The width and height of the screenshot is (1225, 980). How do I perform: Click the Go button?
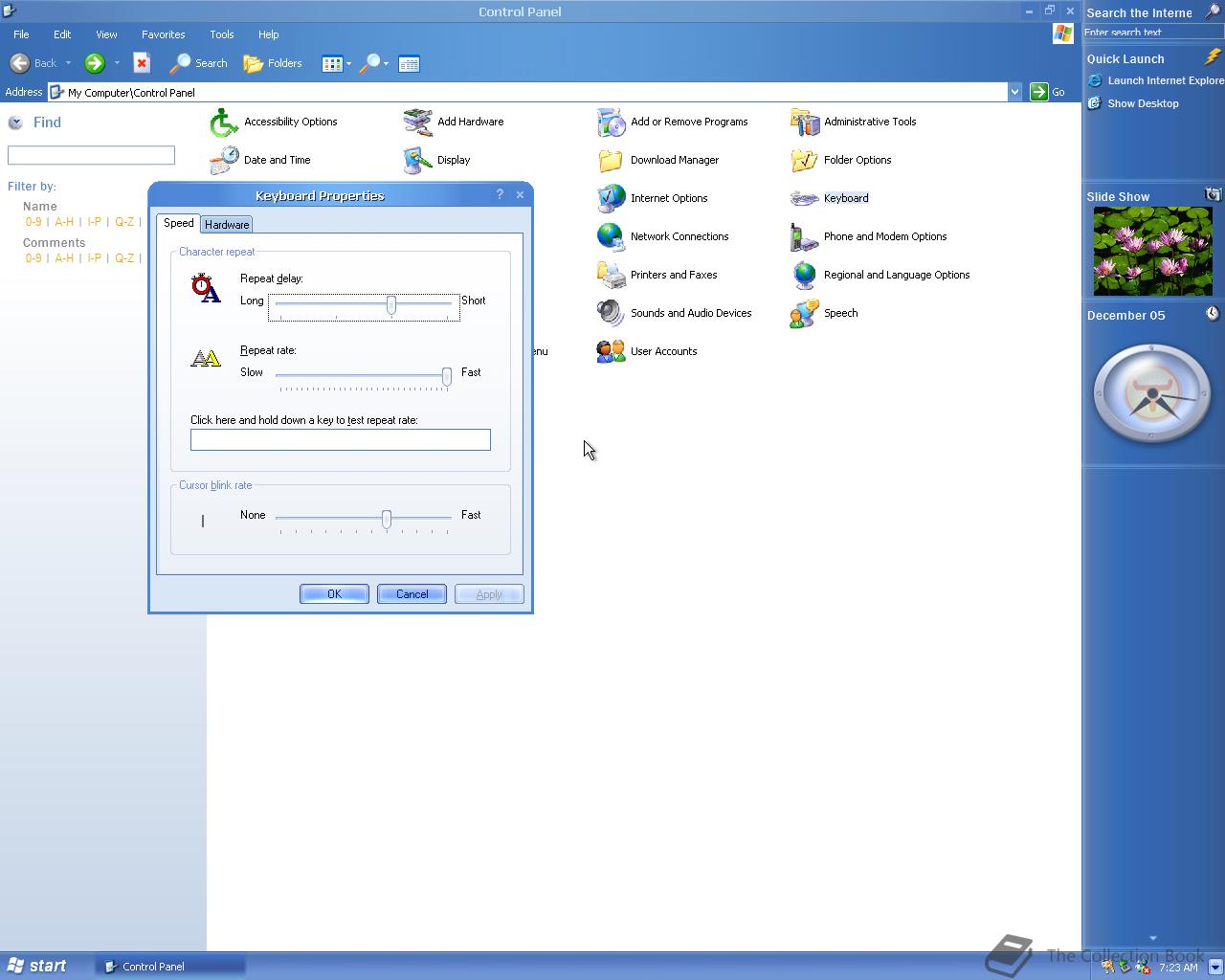point(1048,92)
